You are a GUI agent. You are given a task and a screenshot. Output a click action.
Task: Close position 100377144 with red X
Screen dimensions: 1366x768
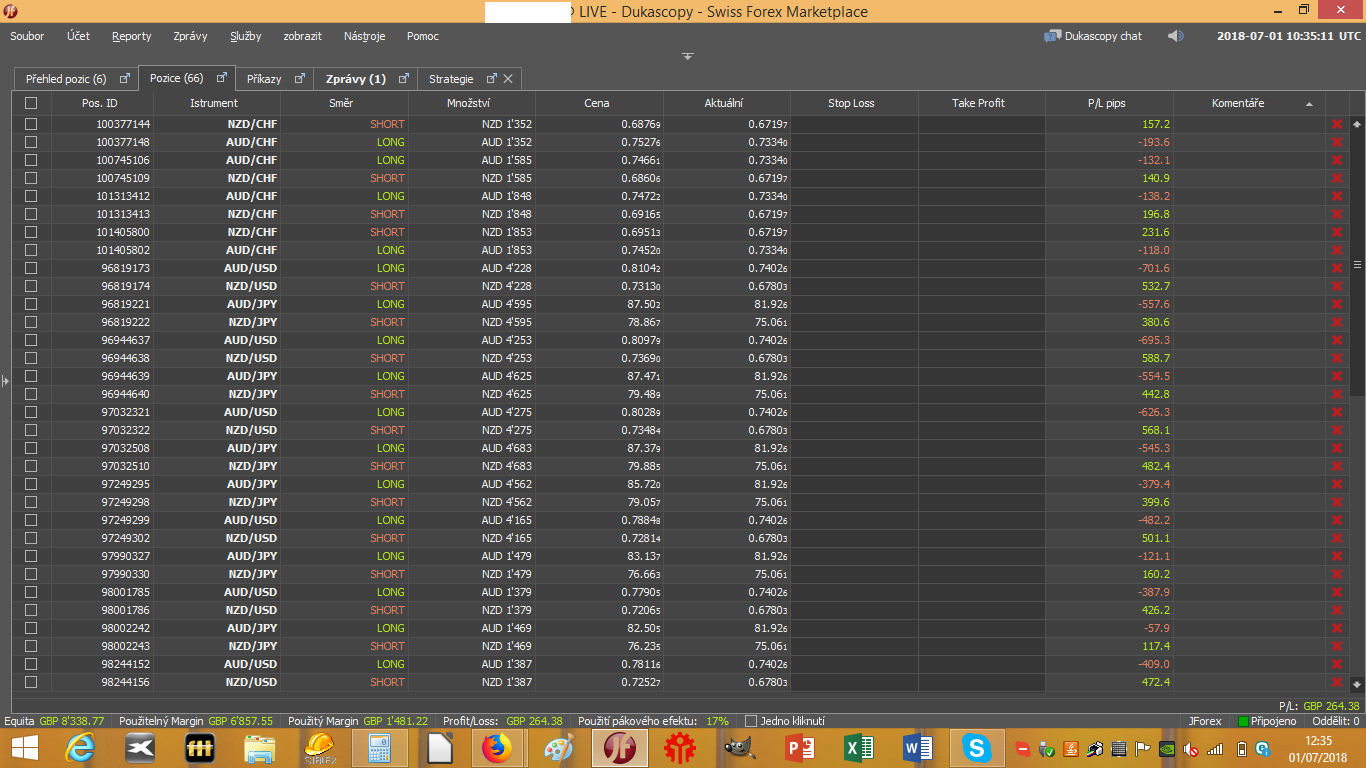1336,124
